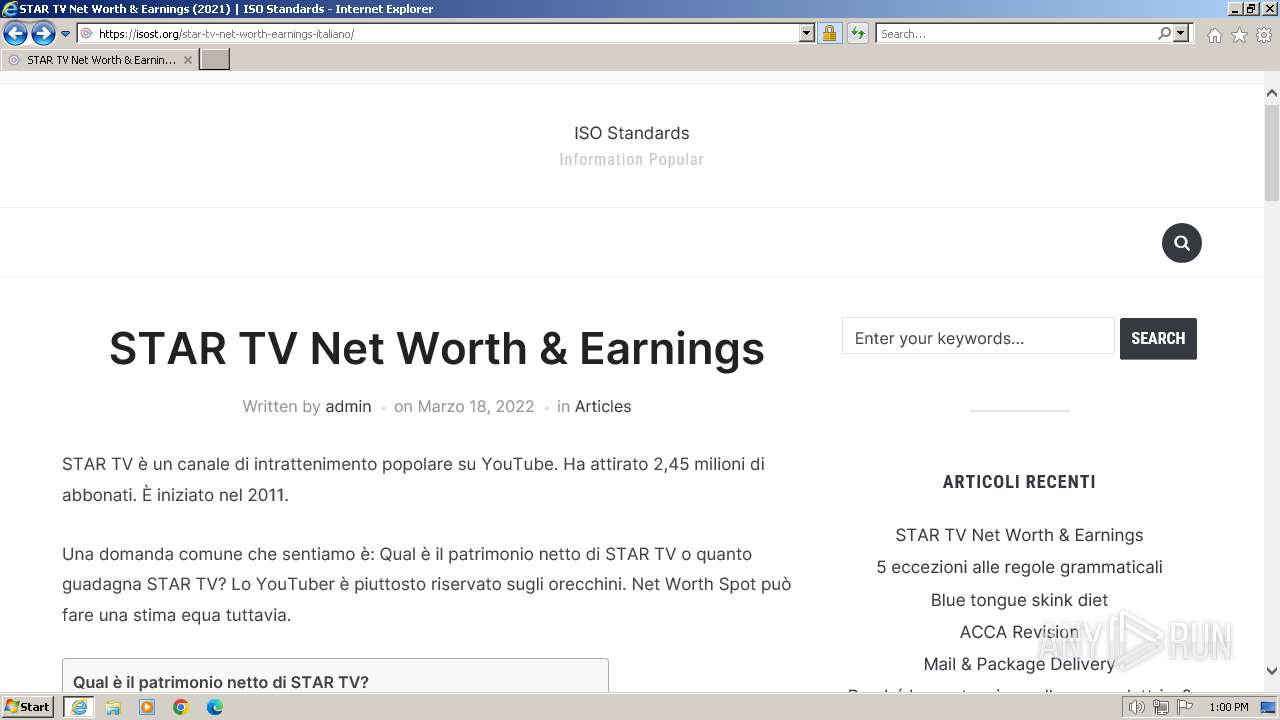Open File Explorer folder taskbar icon
Screen dimensions: 1280x720
click(113, 707)
